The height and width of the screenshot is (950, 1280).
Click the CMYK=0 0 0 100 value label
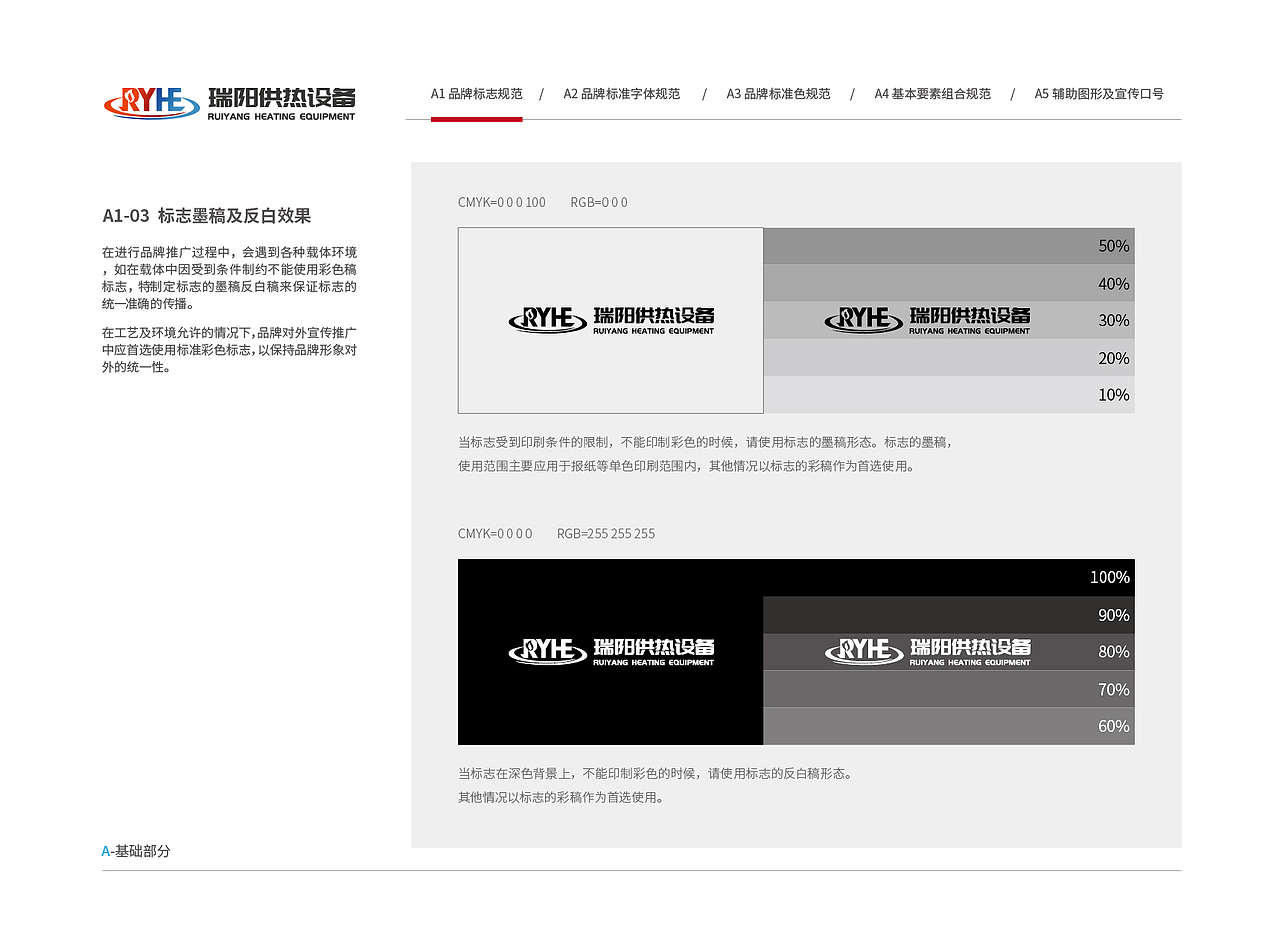[502, 202]
